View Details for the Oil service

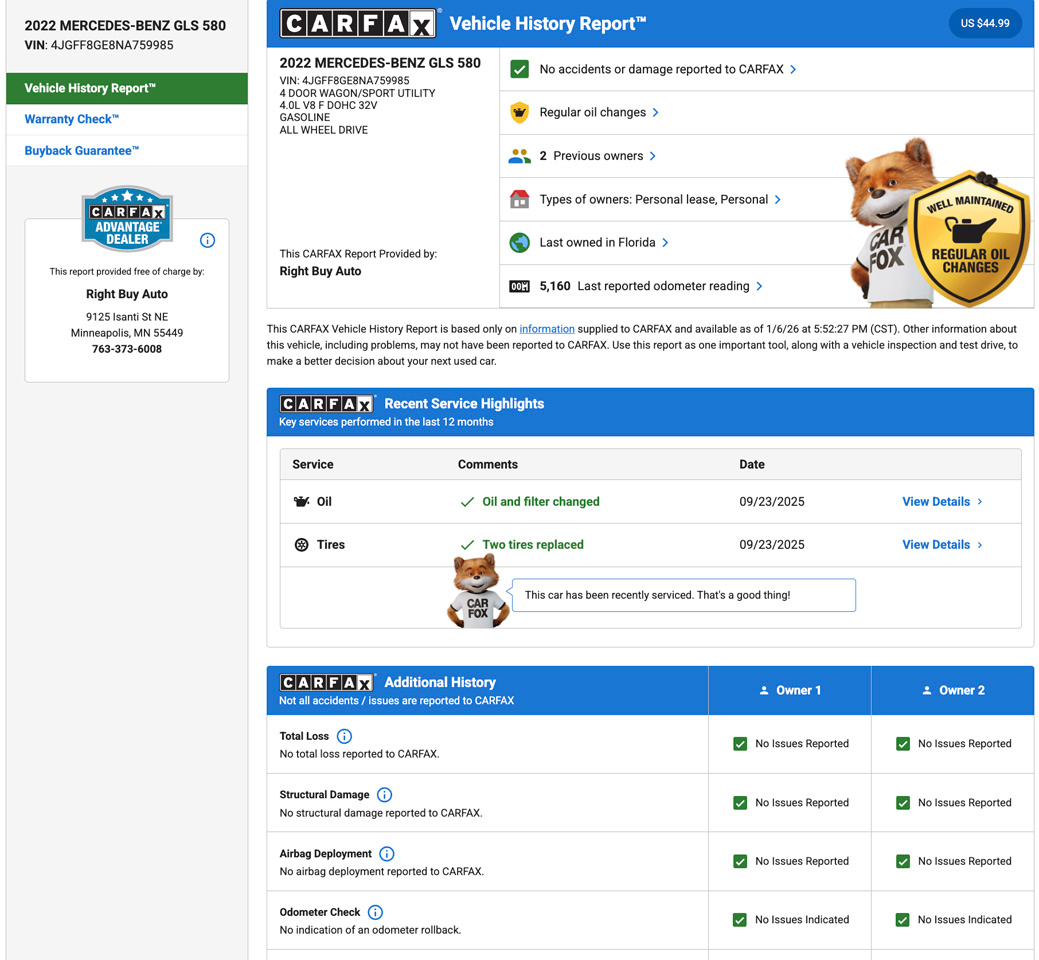[x=941, y=502]
